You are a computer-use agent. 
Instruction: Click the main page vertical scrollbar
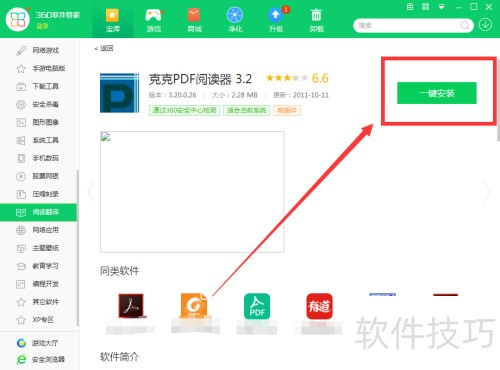pos(498,100)
